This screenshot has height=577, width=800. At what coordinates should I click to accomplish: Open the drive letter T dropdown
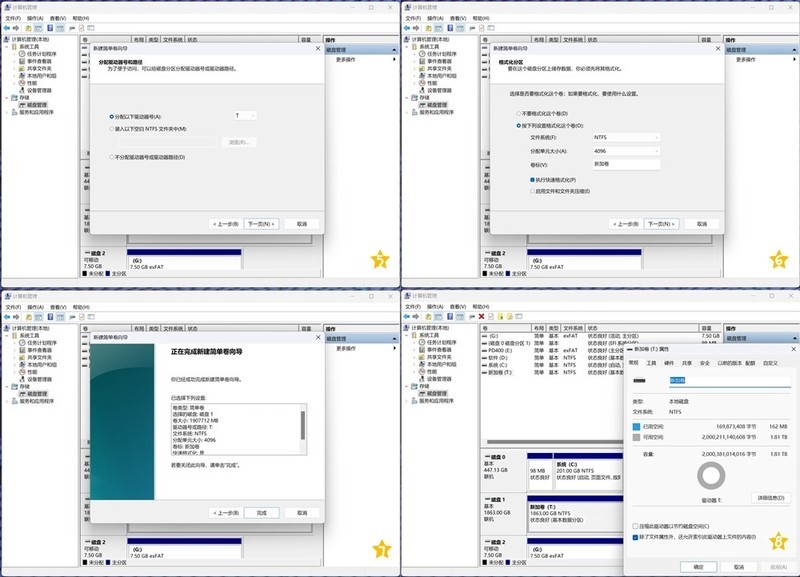tap(245, 116)
